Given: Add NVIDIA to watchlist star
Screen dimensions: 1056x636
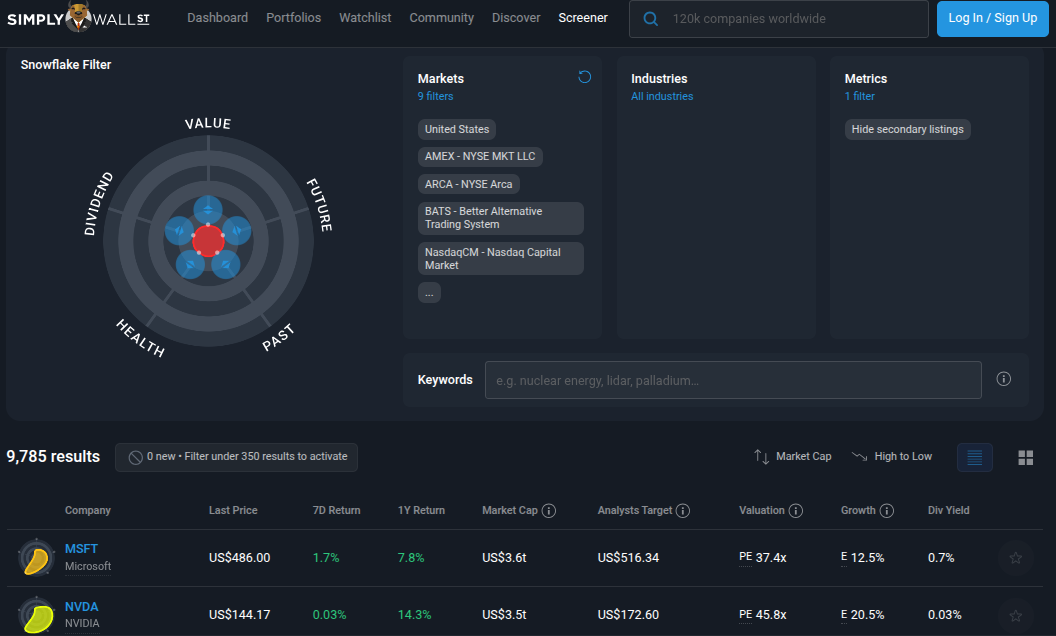Looking at the screenshot, I should coord(1016,615).
